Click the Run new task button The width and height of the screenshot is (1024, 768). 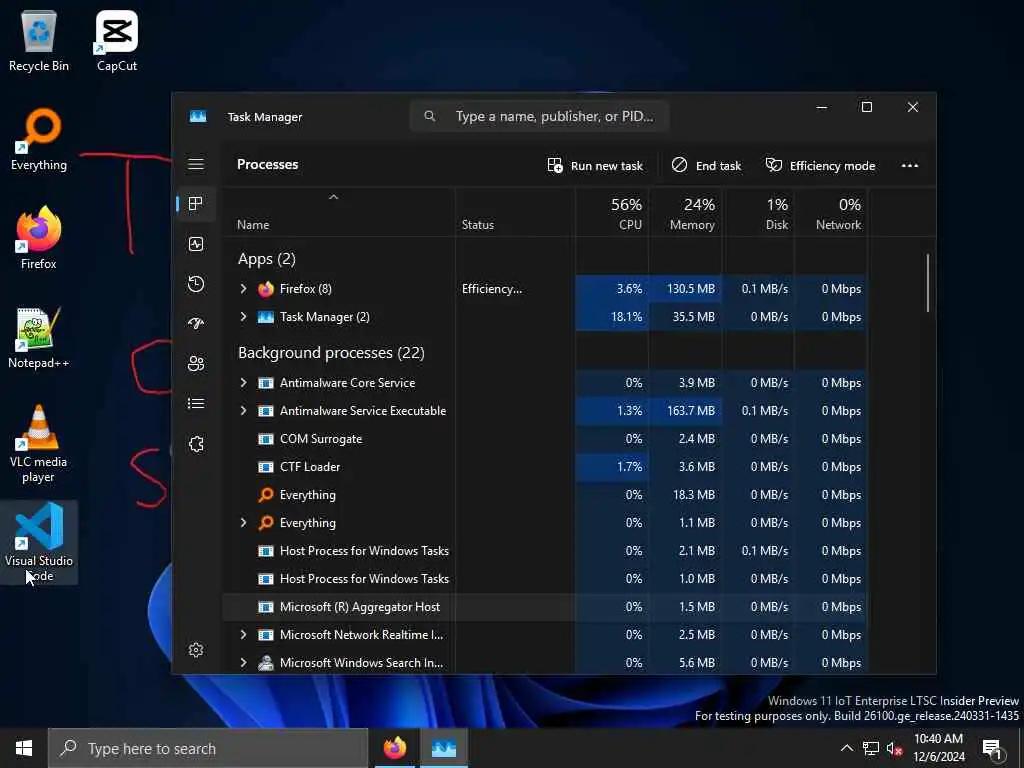(595, 165)
